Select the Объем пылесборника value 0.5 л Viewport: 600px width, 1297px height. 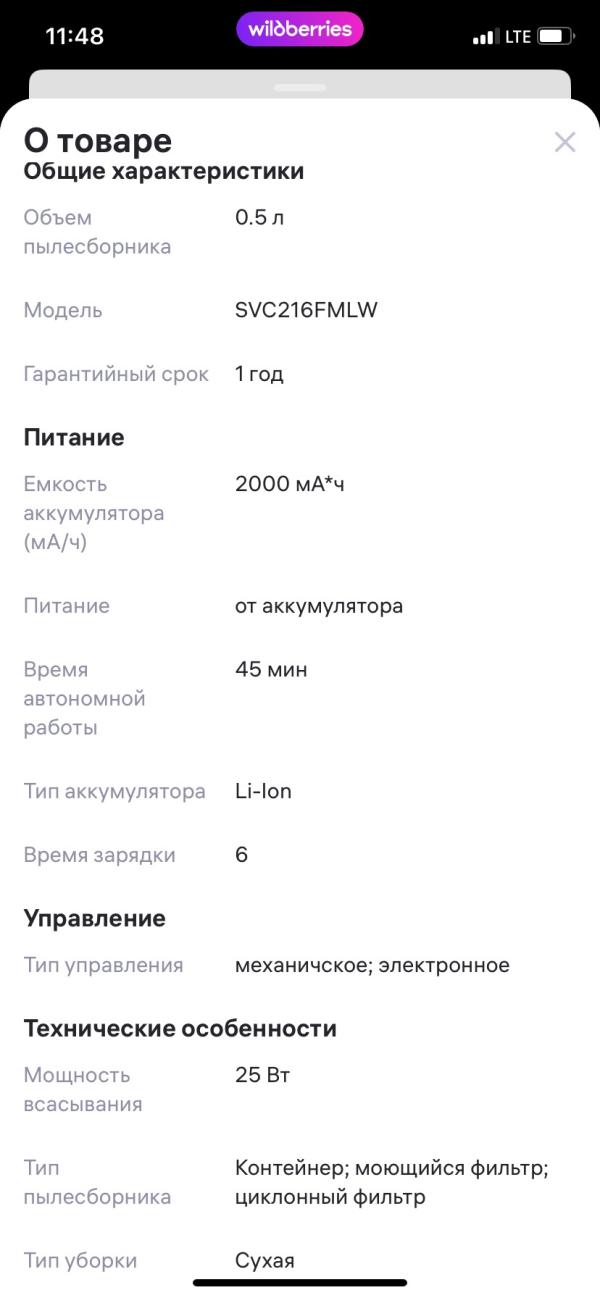(x=257, y=217)
